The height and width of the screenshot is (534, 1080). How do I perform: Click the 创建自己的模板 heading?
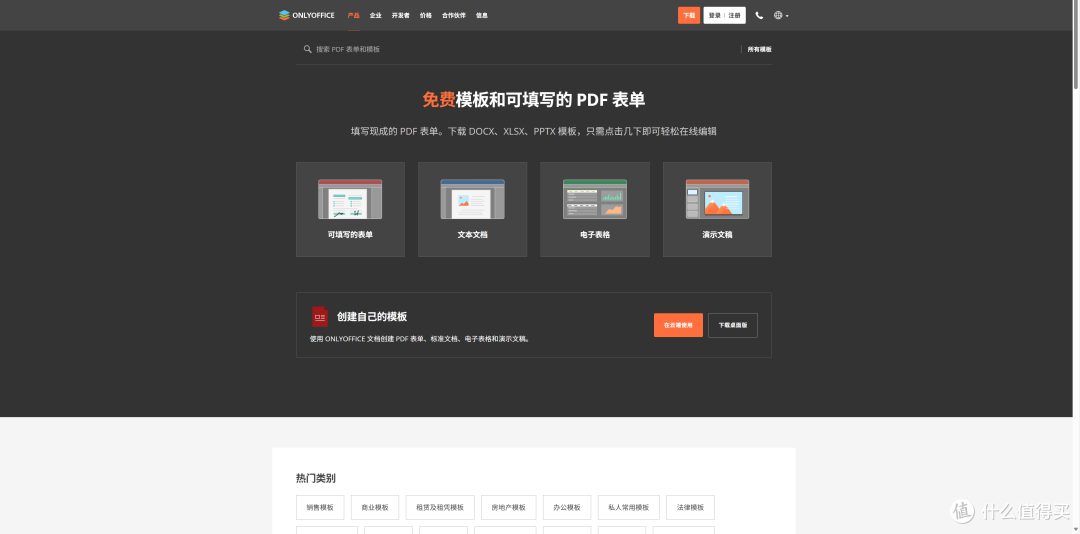pyautogui.click(x=372, y=317)
